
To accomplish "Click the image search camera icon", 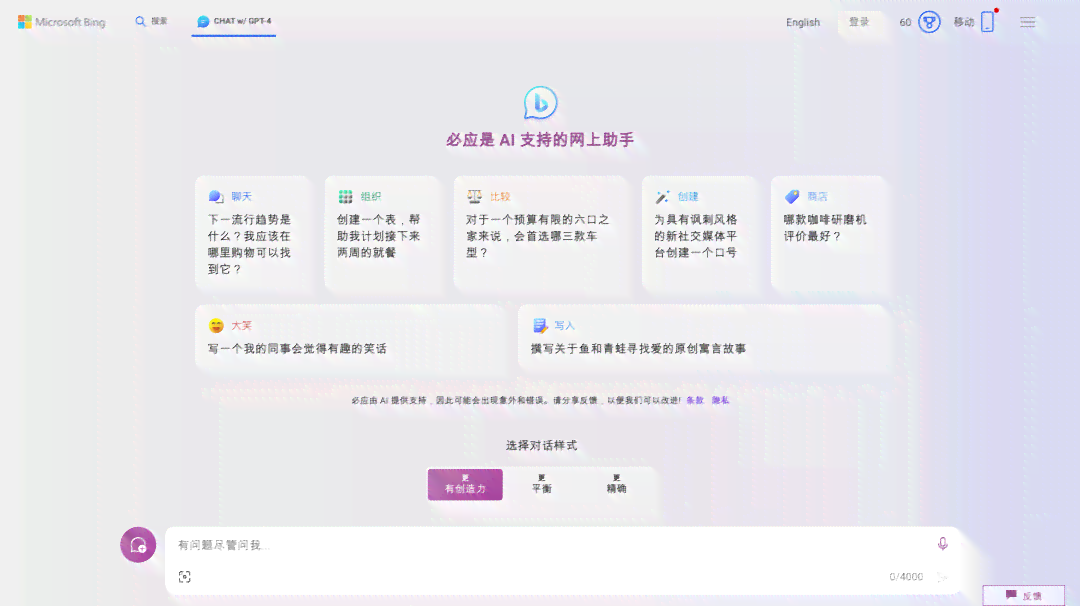I will point(185,576).
